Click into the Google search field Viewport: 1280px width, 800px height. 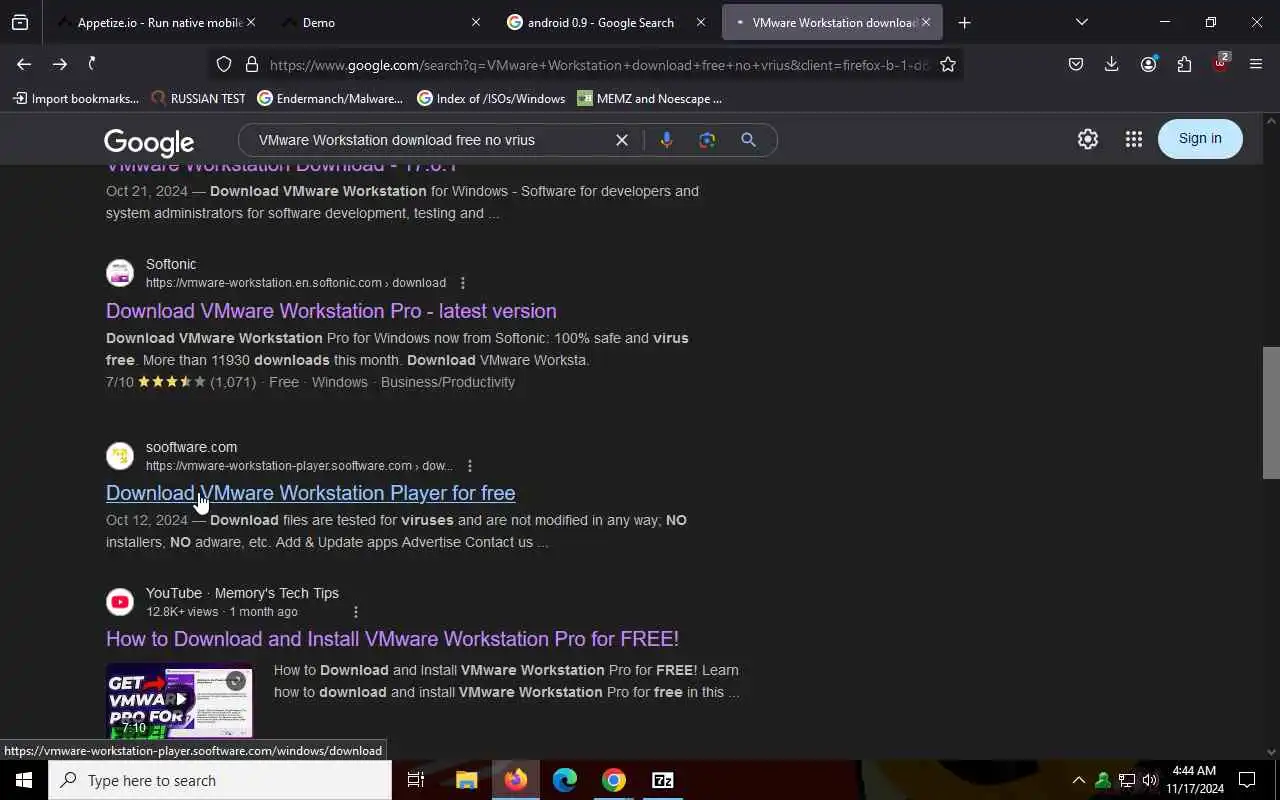(x=430, y=140)
